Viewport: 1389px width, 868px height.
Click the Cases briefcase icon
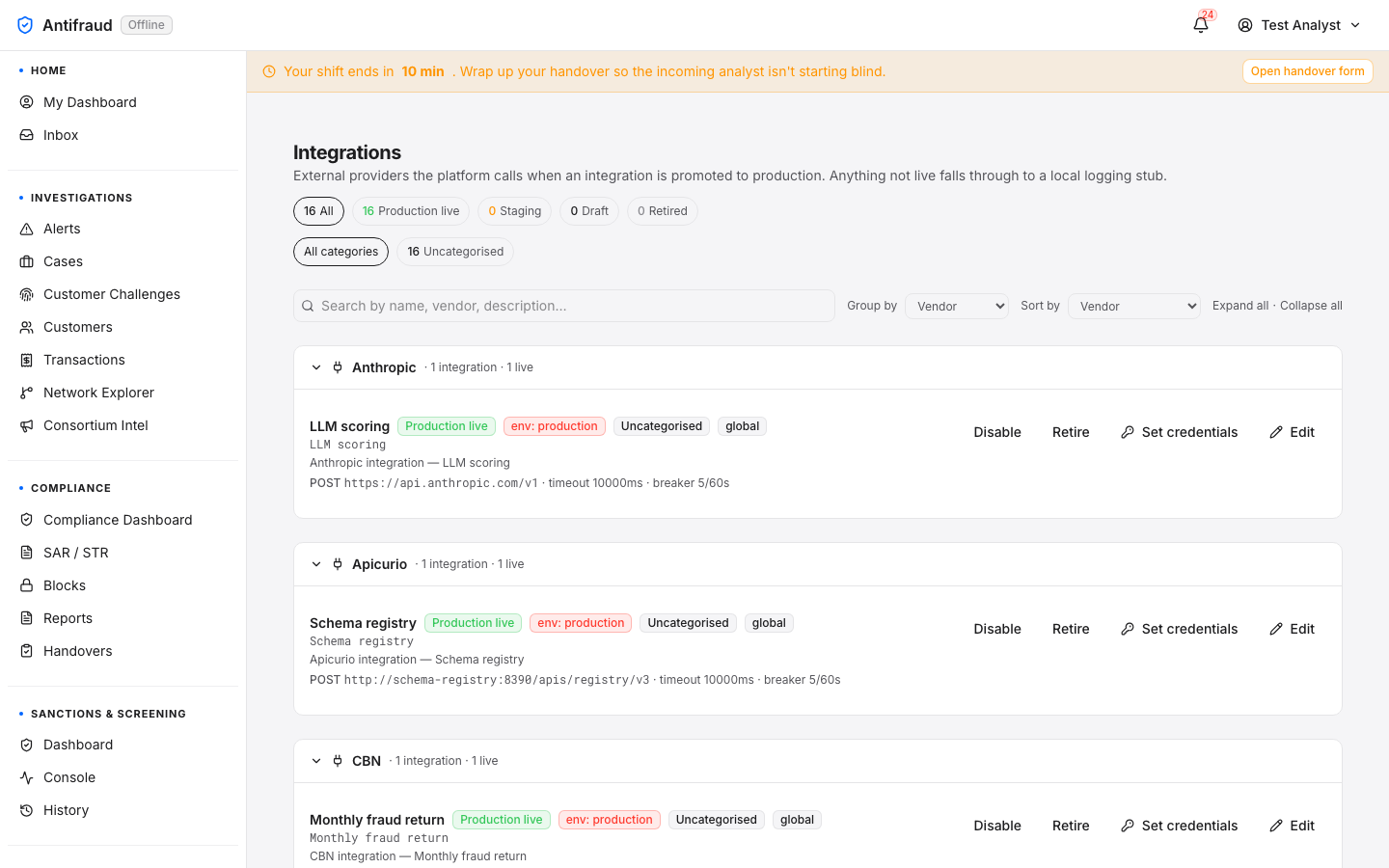[x=27, y=261]
